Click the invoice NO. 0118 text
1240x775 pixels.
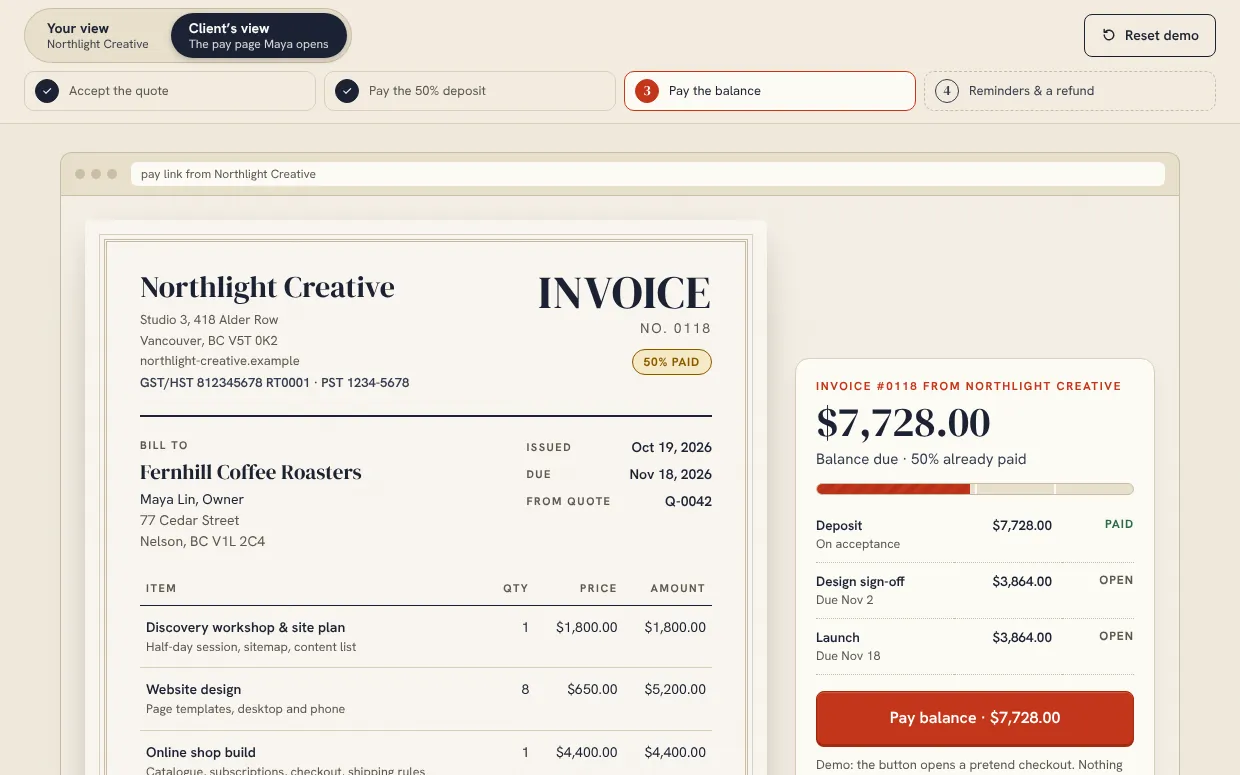pyautogui.click(x=675, y=329)
